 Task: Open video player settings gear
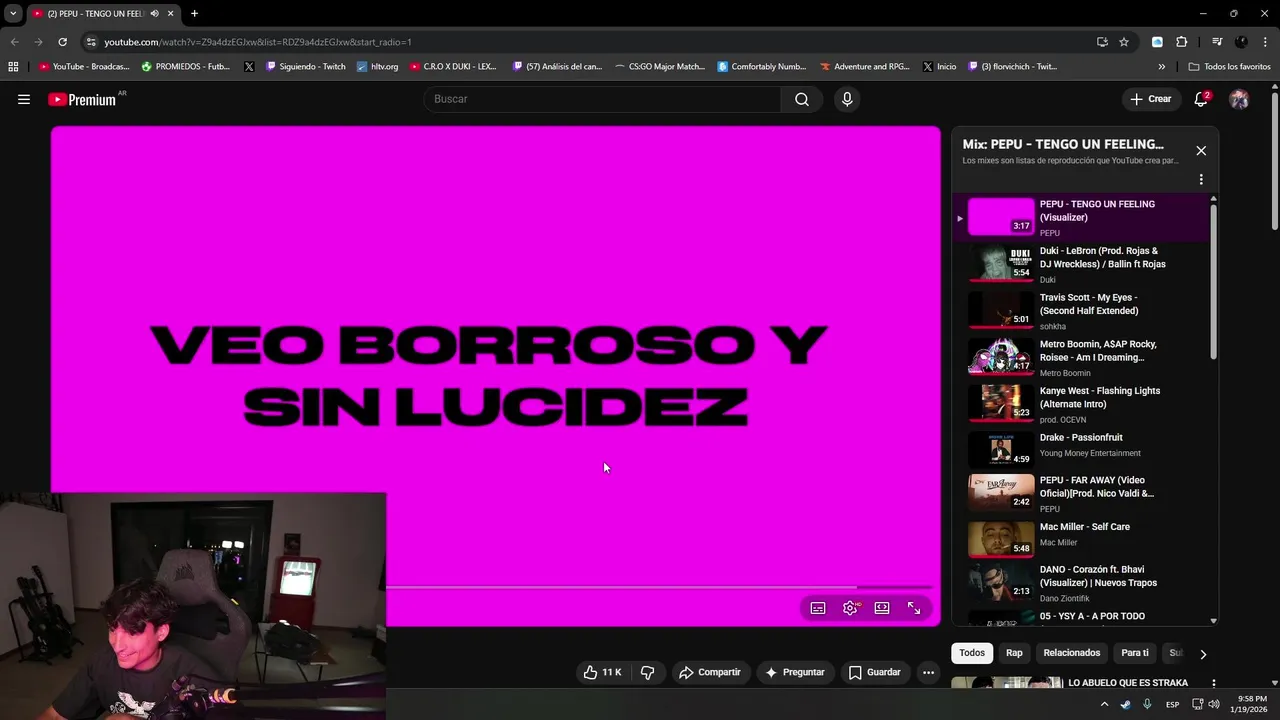(x=850, y=608)
